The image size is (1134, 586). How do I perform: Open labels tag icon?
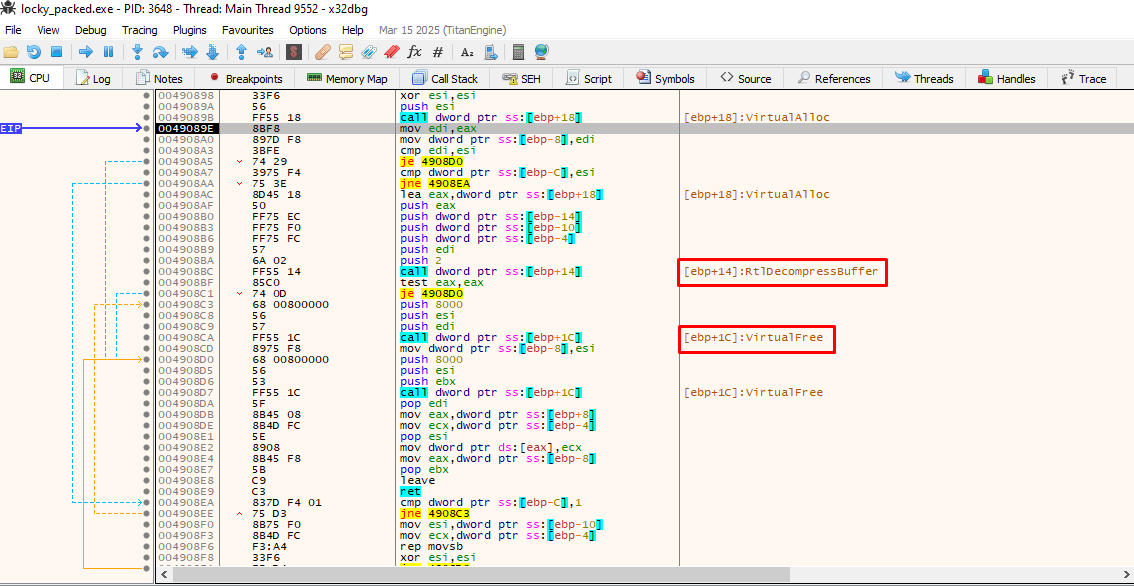point(369,52)
